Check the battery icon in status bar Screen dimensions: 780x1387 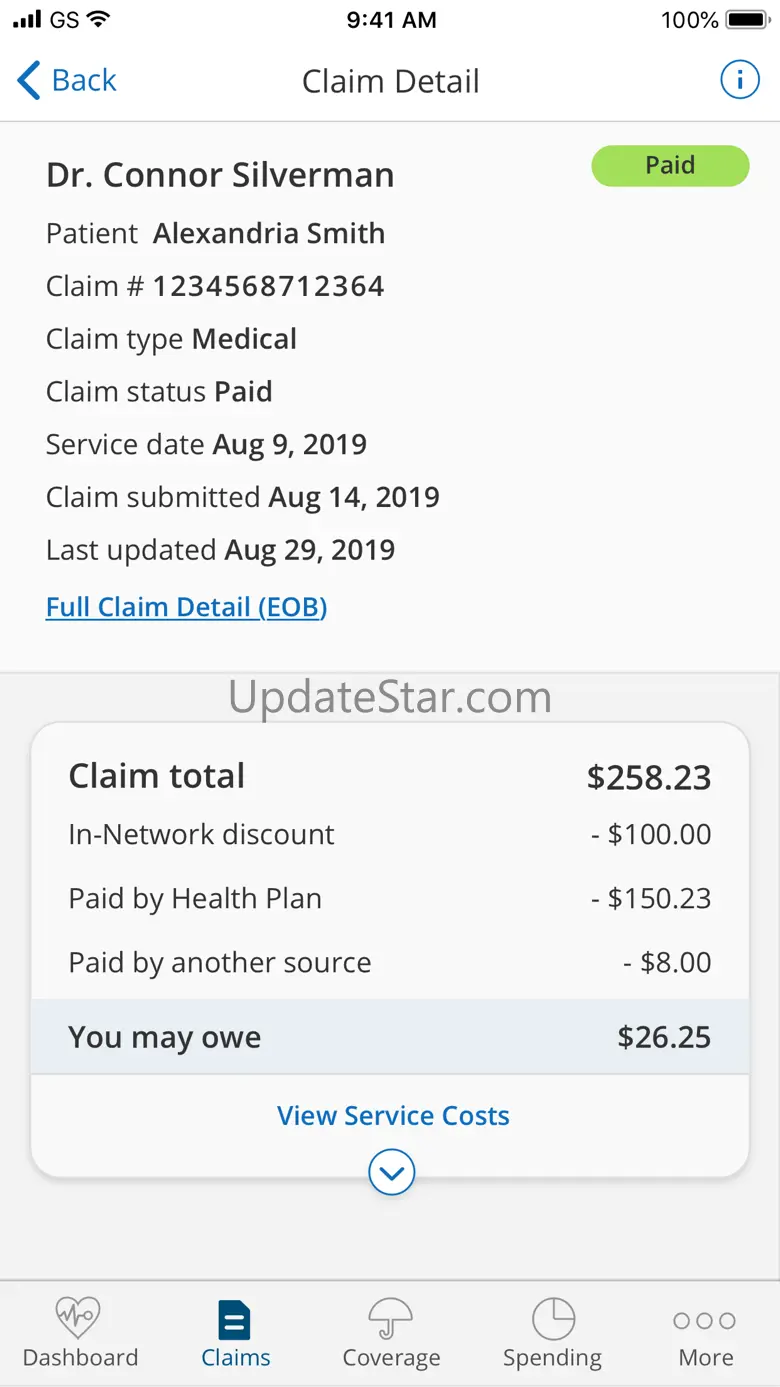click(747, 20)
